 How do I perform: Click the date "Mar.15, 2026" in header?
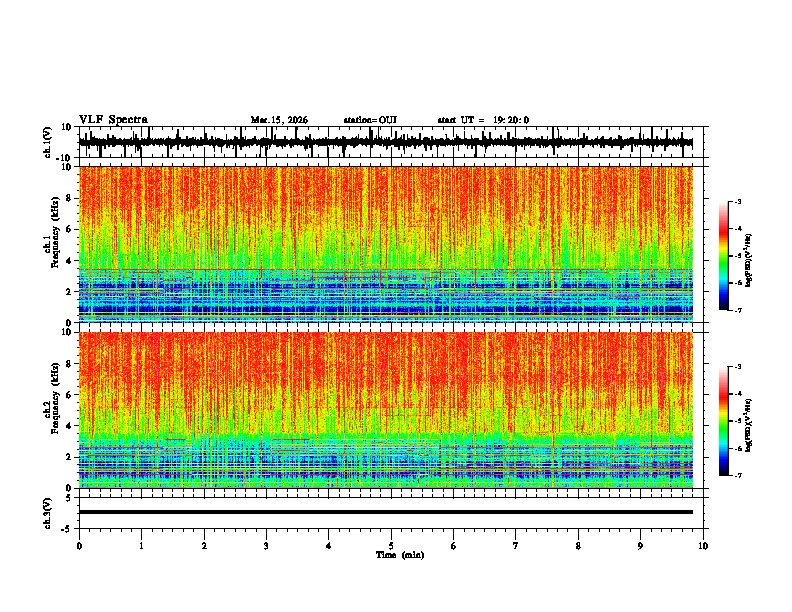pyautogui.click(x=279, y=120)
